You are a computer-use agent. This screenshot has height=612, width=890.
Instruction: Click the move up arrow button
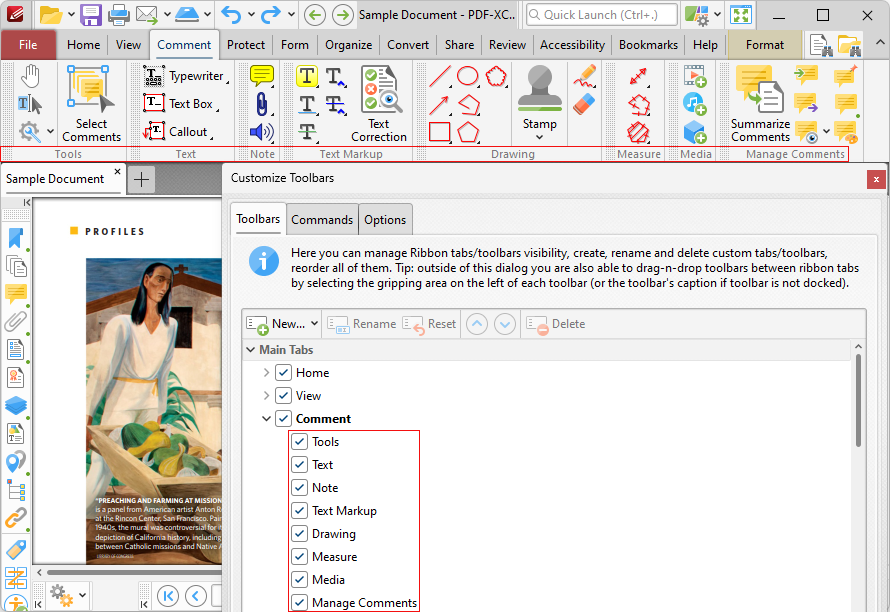[x=477, y=324]
